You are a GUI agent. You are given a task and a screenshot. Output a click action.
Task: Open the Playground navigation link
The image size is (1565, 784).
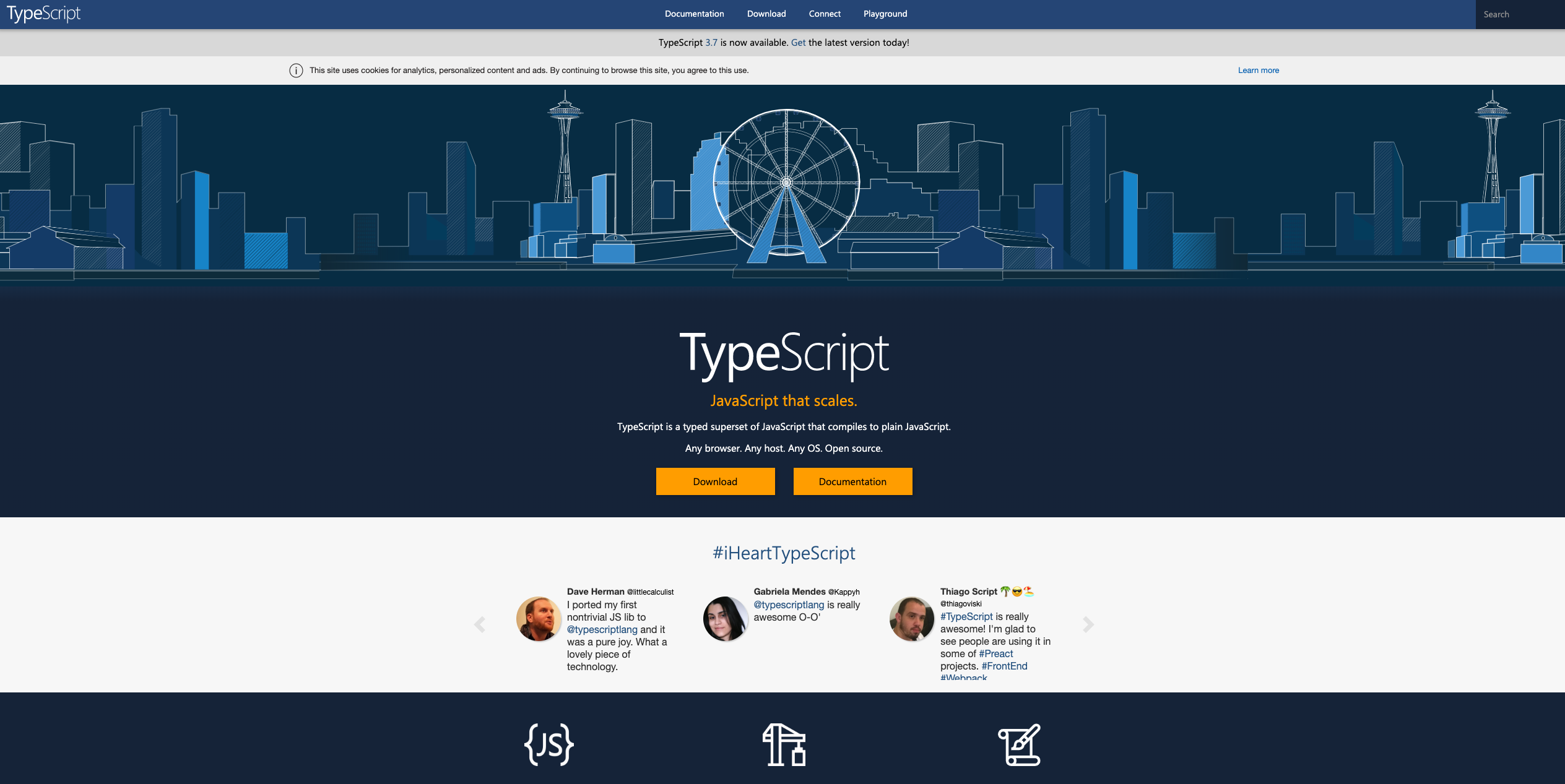coord(885,13)
